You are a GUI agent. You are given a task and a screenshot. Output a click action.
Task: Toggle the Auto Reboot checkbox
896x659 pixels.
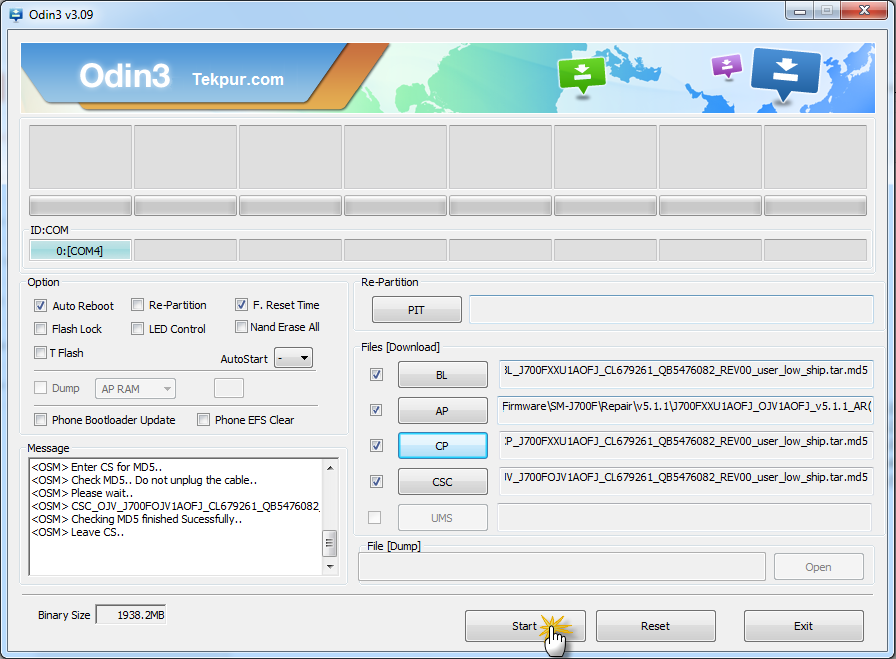[x=40, y=306]
